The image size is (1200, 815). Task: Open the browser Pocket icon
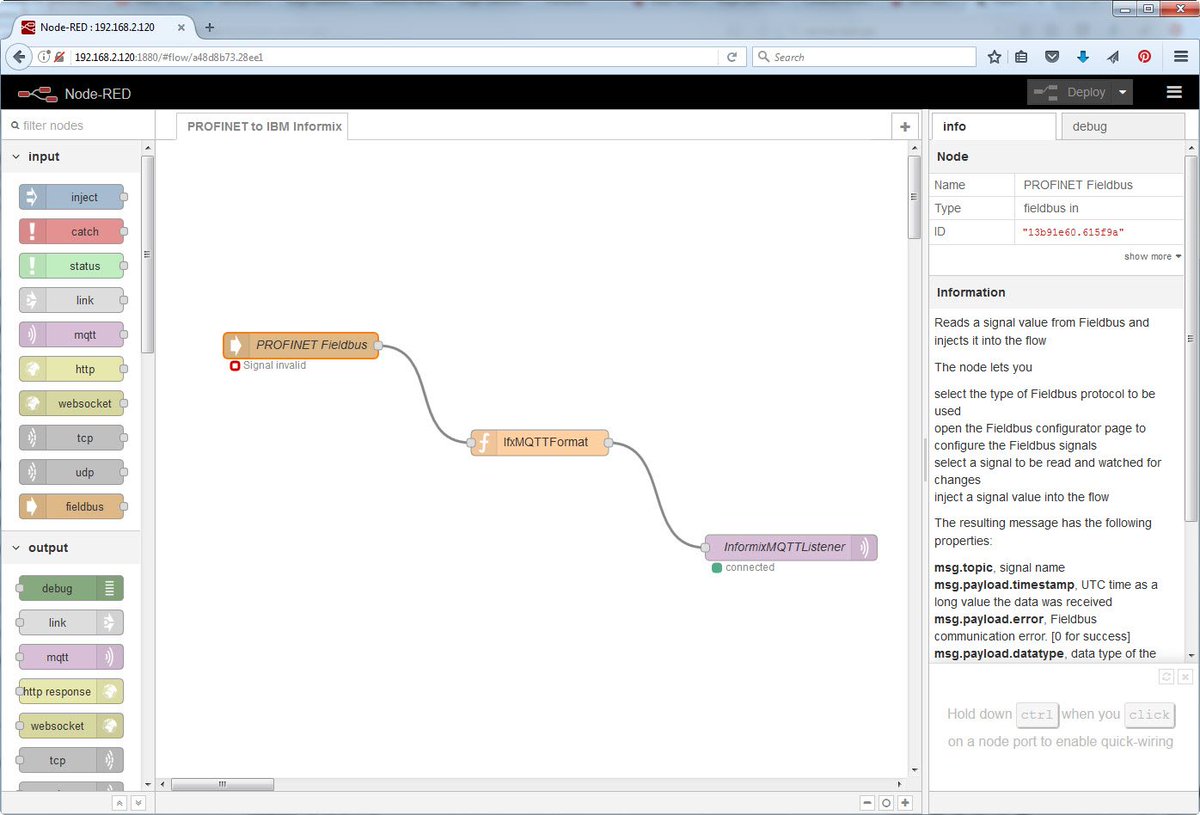point(1052,57)
